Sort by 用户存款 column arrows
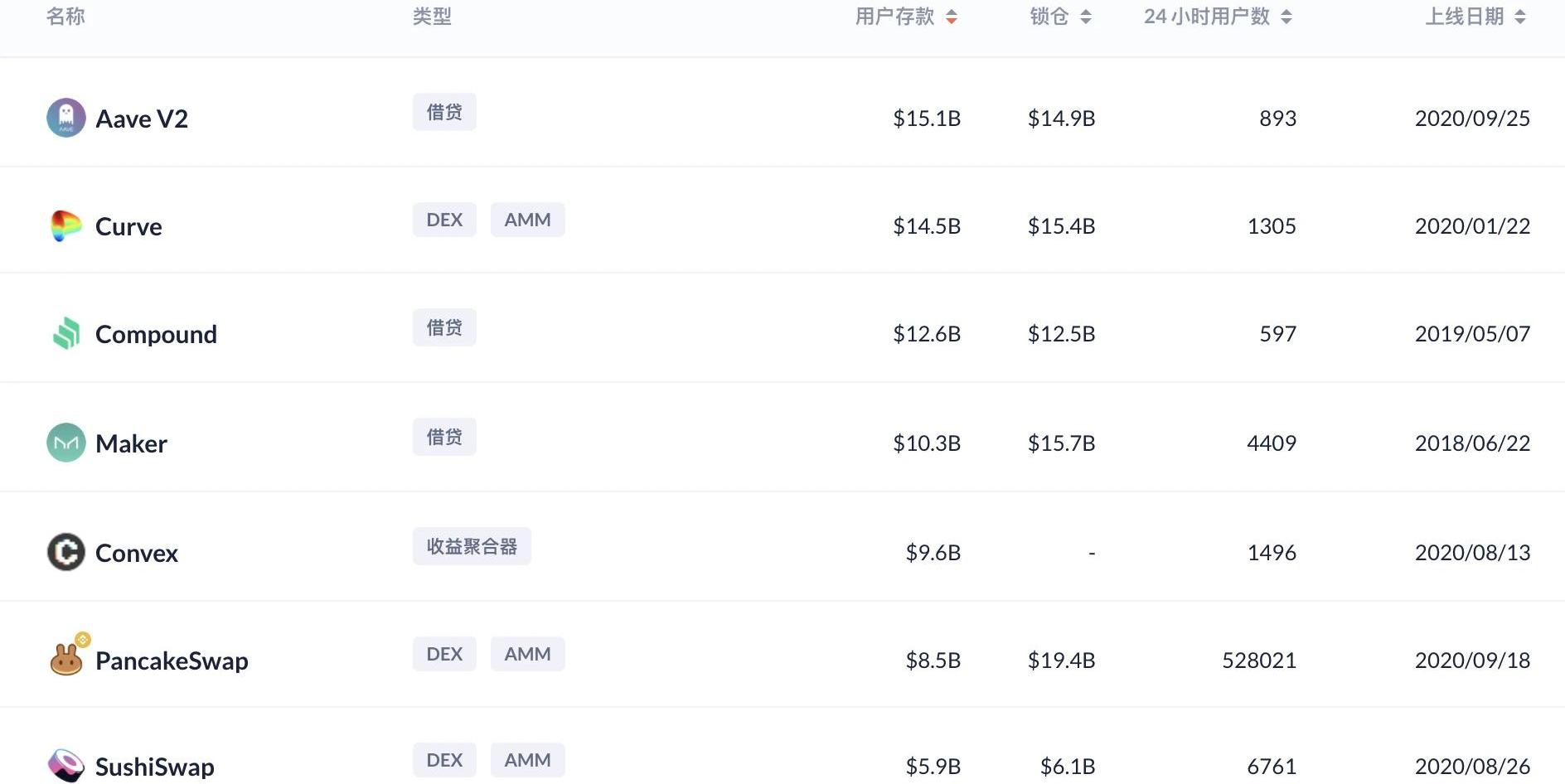The width and height of the screenshot is (1565, 784). pos(952,17)
